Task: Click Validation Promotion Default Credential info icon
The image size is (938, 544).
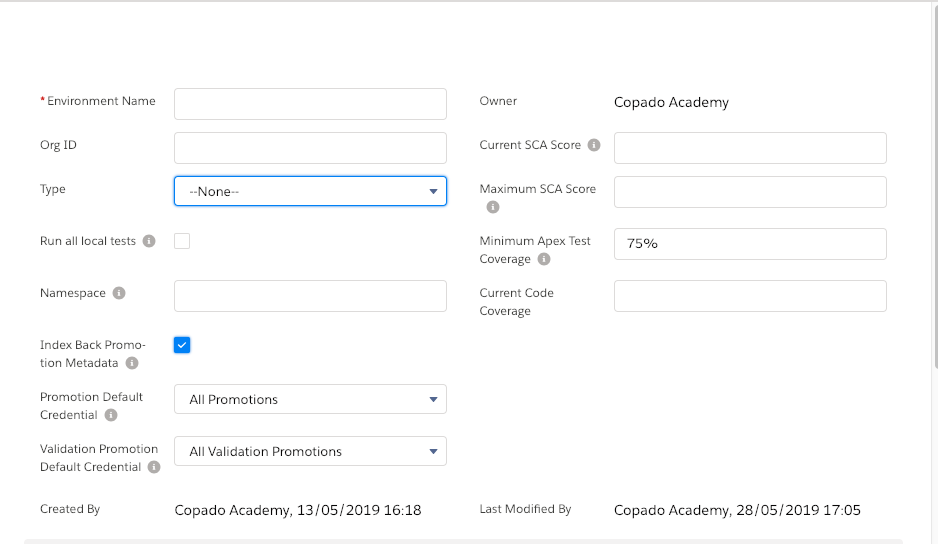Action: point(154,467)
